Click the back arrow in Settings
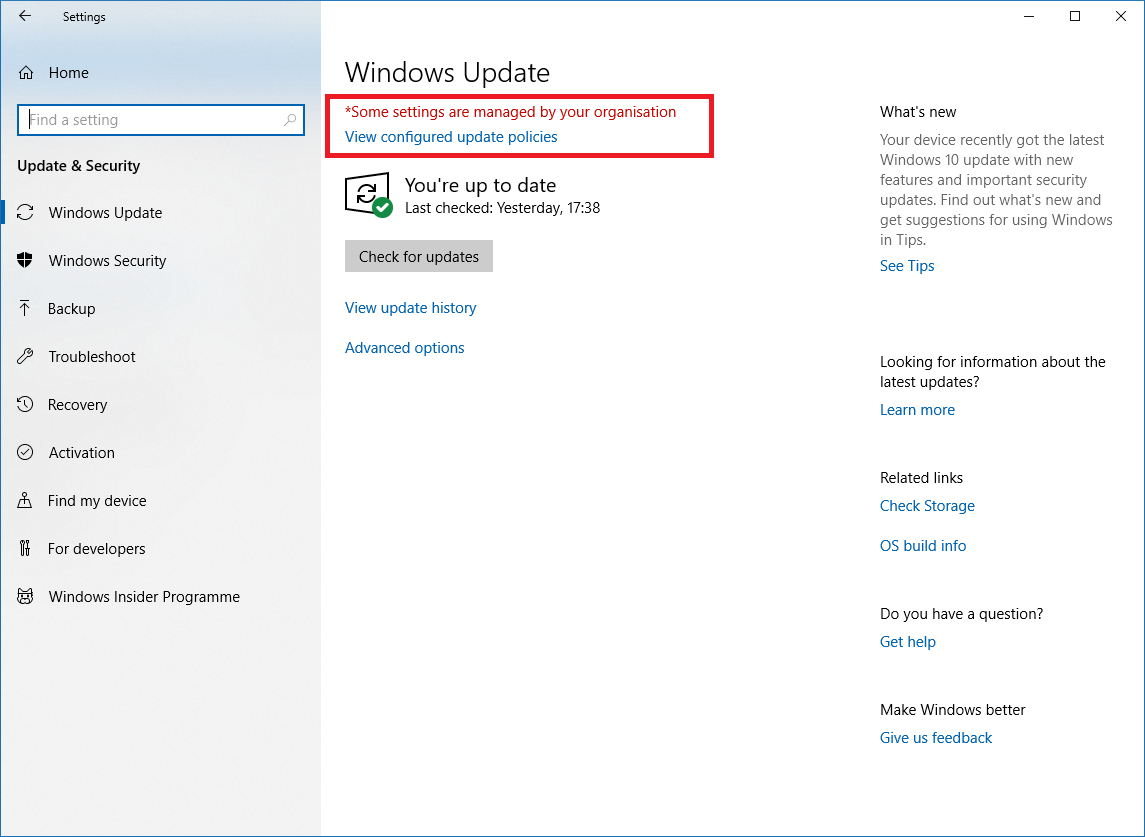The height and width of the screenshot is (837, 1145). [x=25, y=16]
